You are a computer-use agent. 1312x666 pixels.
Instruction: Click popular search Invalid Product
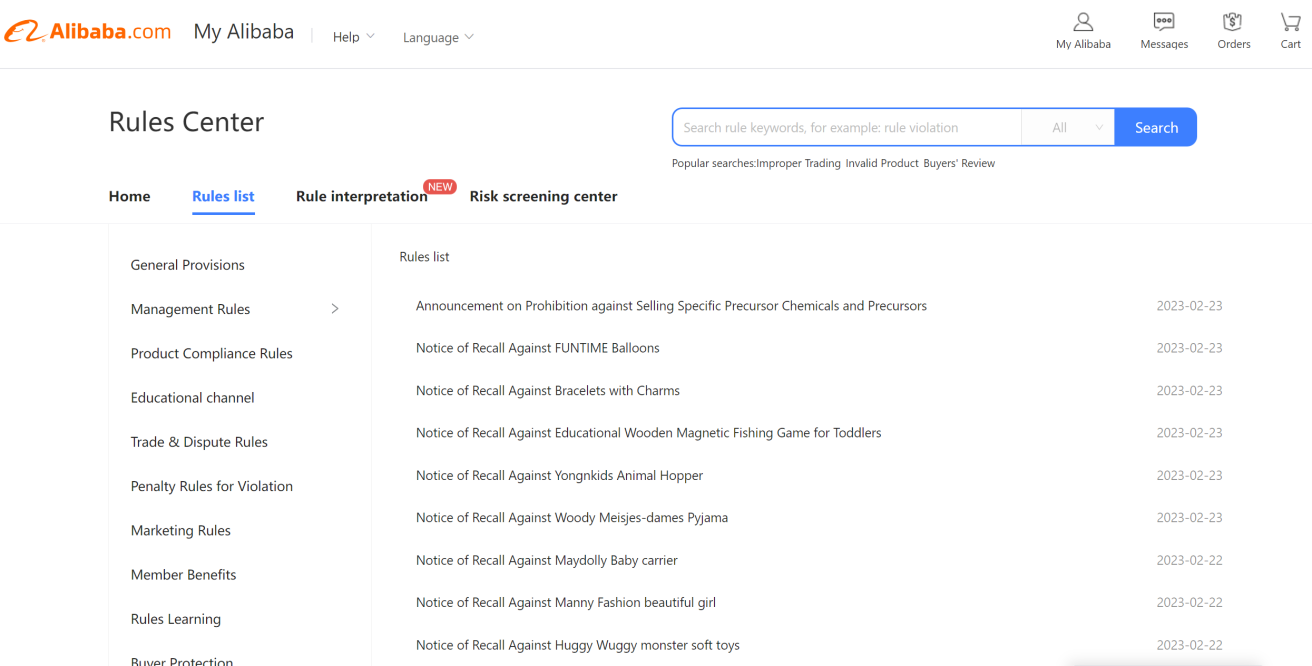click(882, 163)
